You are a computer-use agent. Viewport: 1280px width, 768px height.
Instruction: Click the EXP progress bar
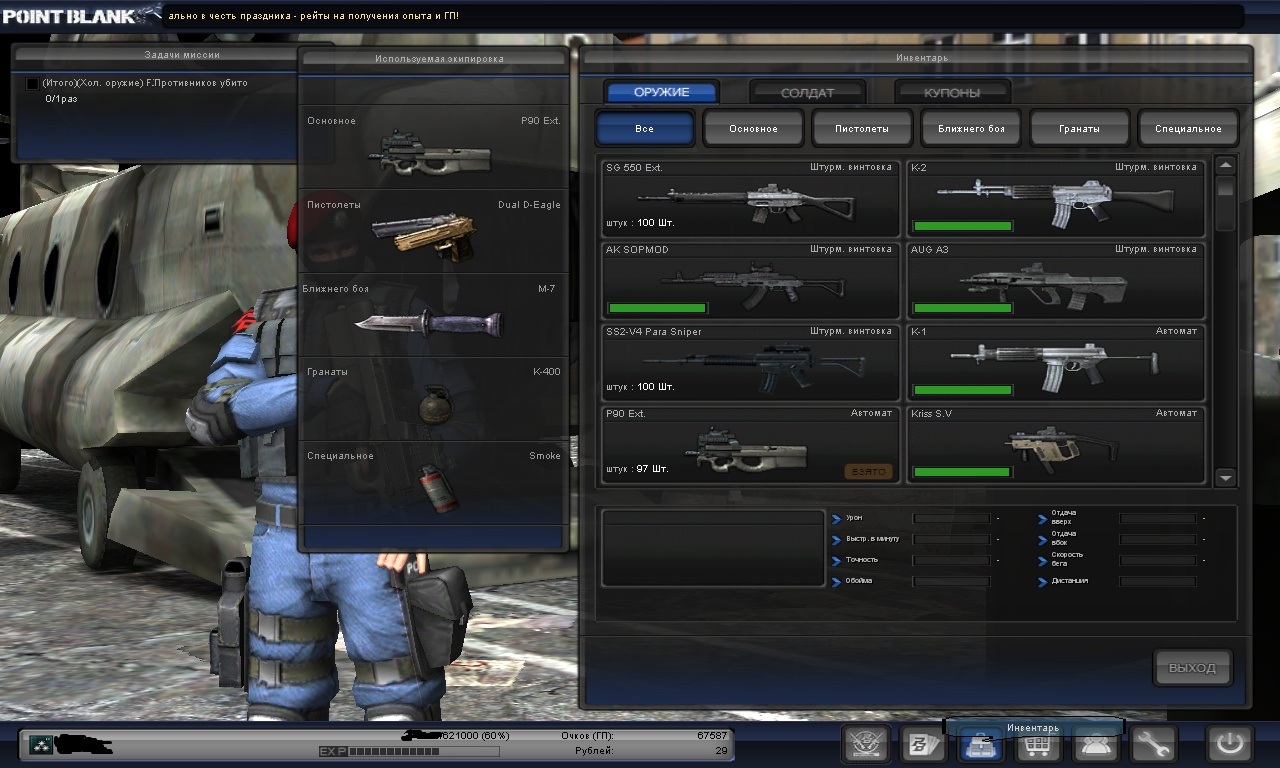click(x=425, y=751)
